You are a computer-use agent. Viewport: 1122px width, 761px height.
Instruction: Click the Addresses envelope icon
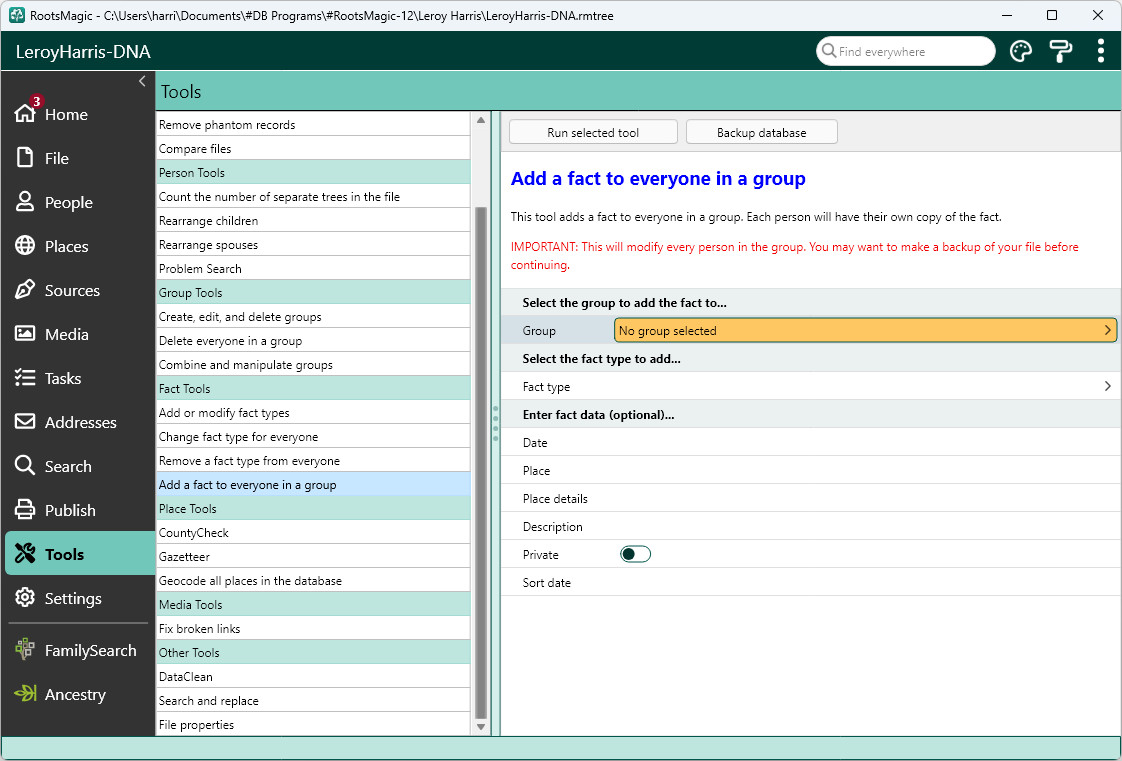coord(25,421)
